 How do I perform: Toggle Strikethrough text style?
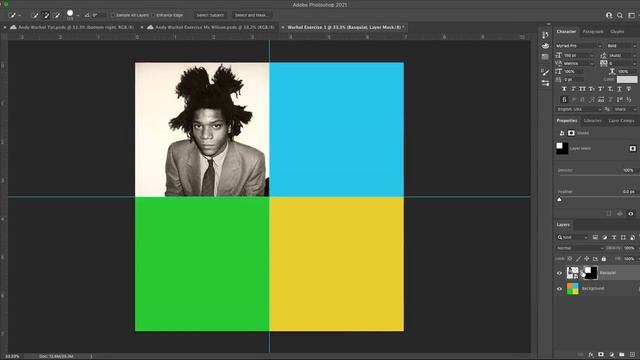[x=629, y=89]
